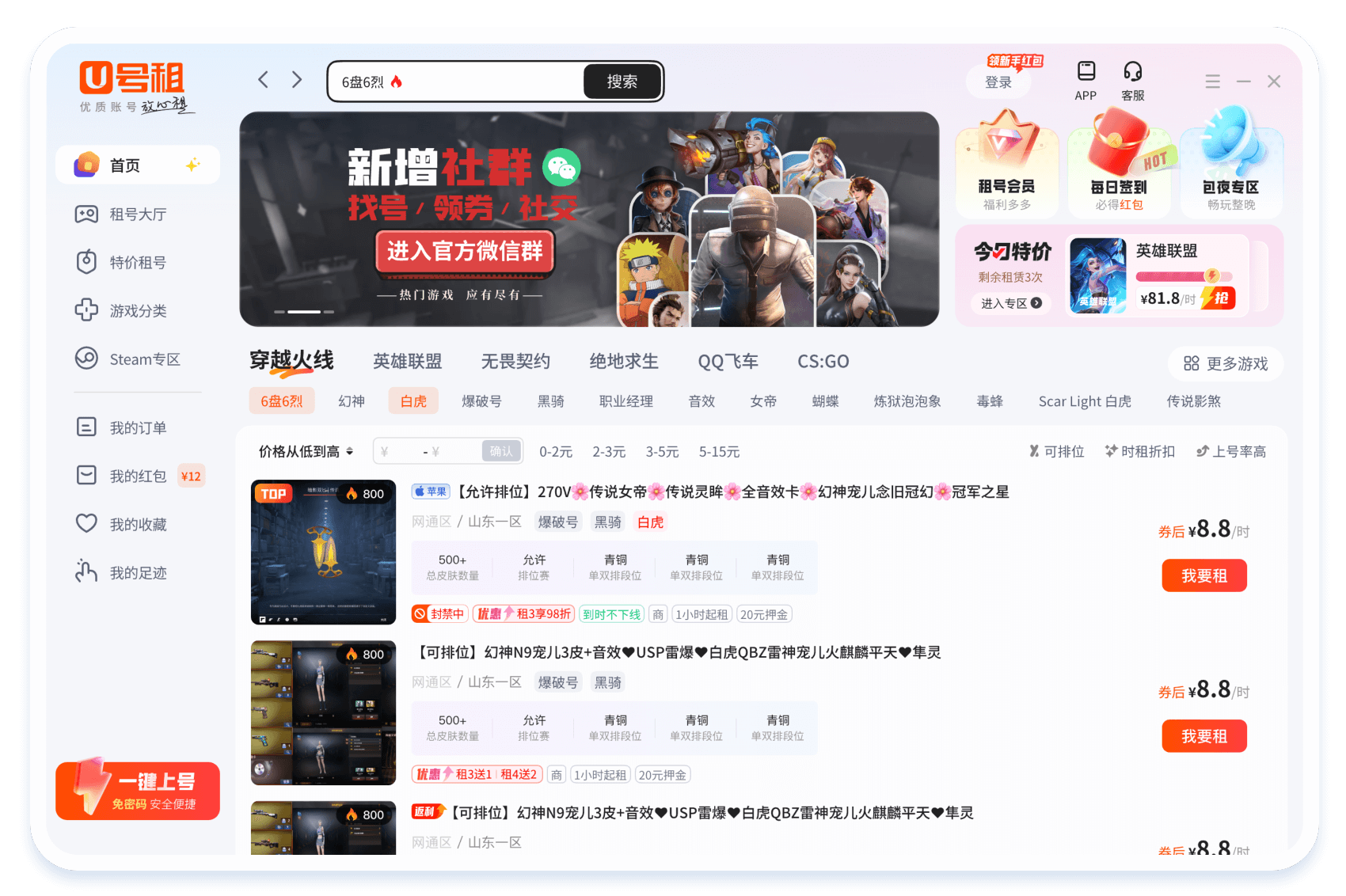
Task: Expand the 更多游戏 game list
Action: pyautogui.click(x=1226, y=363)
